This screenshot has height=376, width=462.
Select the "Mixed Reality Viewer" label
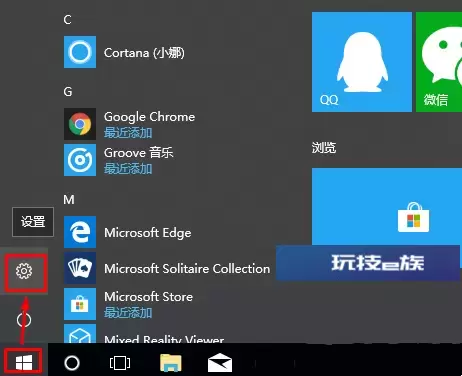(164, 339)
